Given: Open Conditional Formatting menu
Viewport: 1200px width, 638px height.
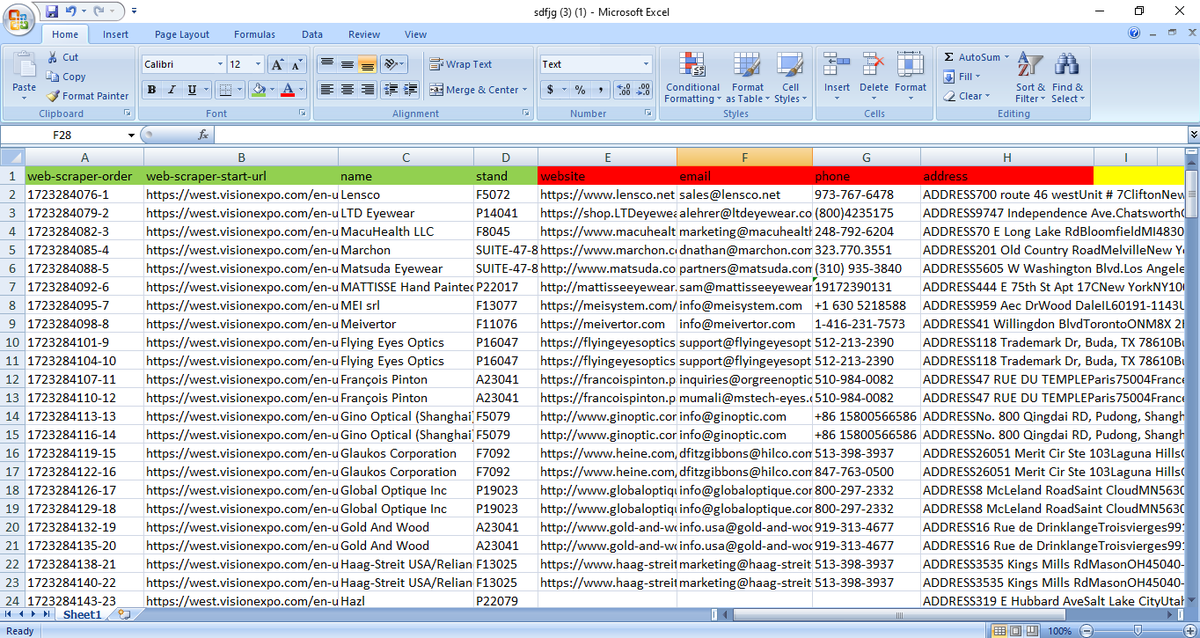Looking at the screenshot, I should (x=692, y=78).
